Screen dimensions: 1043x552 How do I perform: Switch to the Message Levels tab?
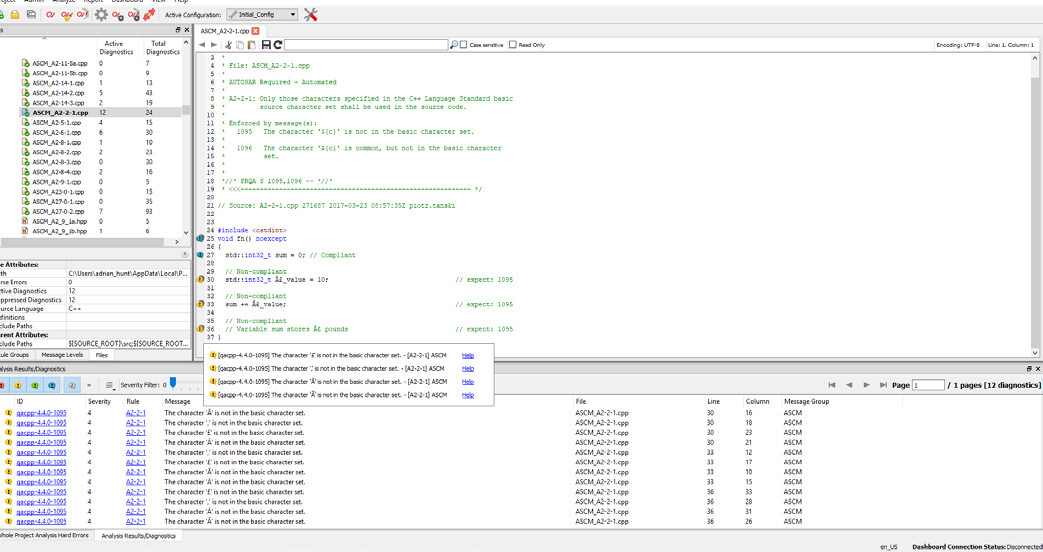(x=61, y=355)
